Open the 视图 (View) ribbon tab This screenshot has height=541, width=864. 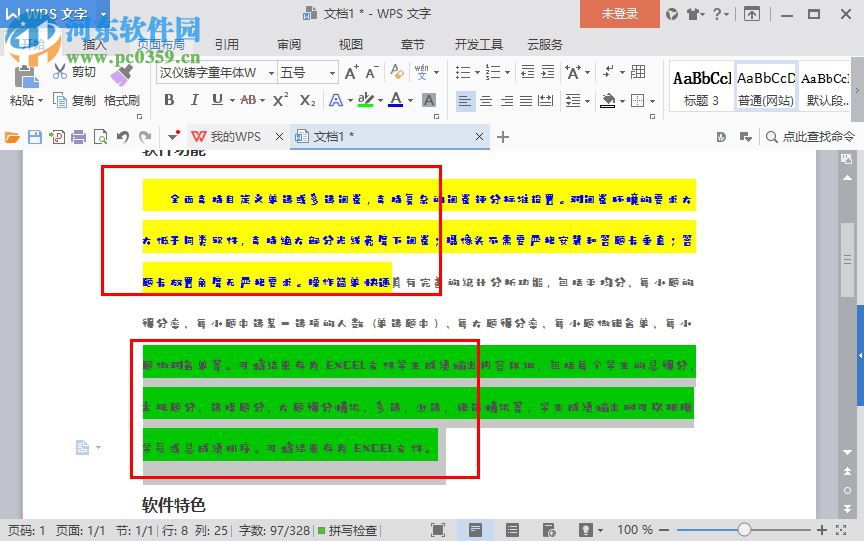350,44
